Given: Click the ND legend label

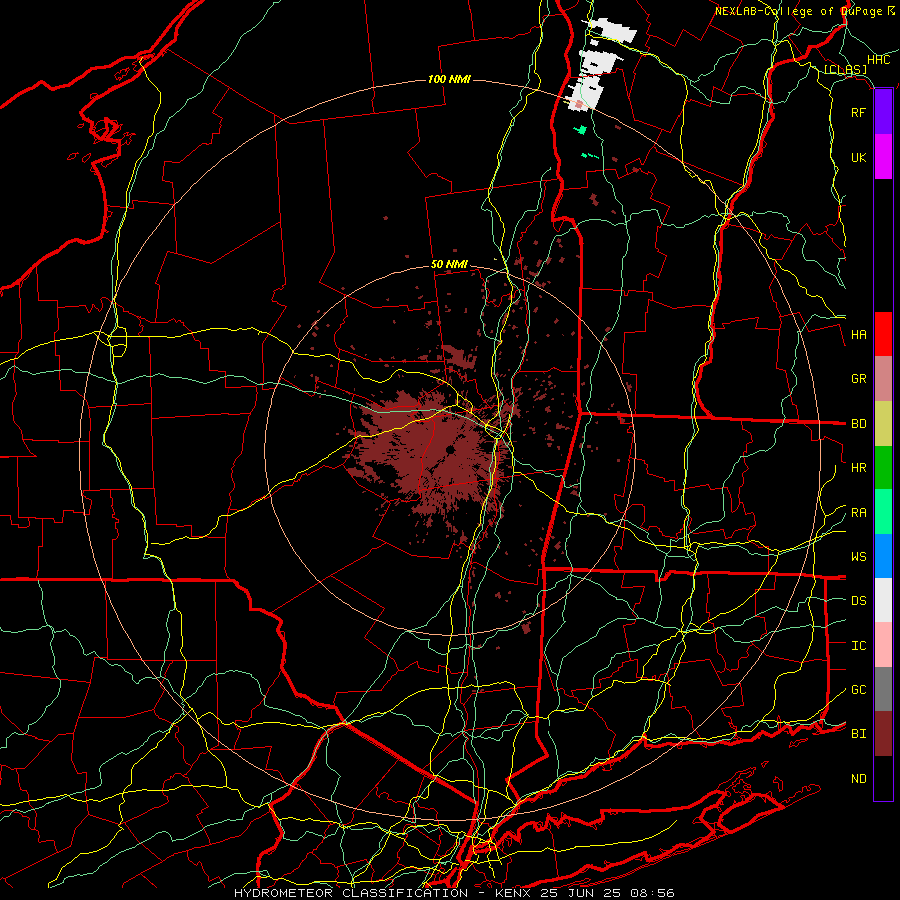Looking at the screenshot, I should 859,779.
